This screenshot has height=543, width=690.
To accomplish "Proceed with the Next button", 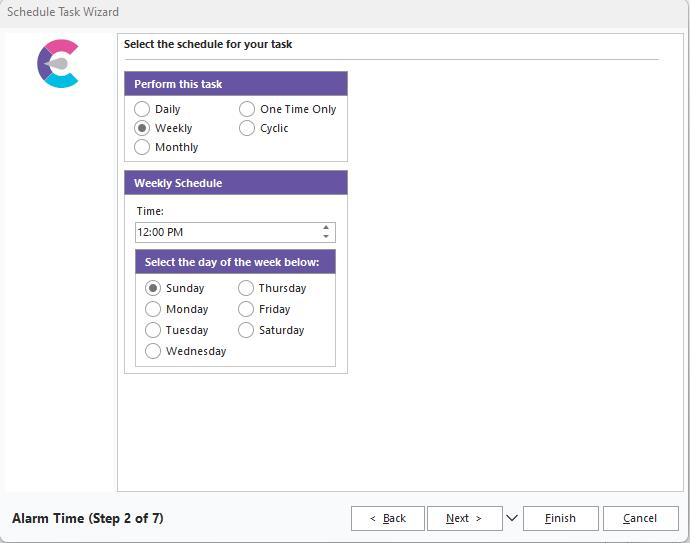I will point(464,518).
